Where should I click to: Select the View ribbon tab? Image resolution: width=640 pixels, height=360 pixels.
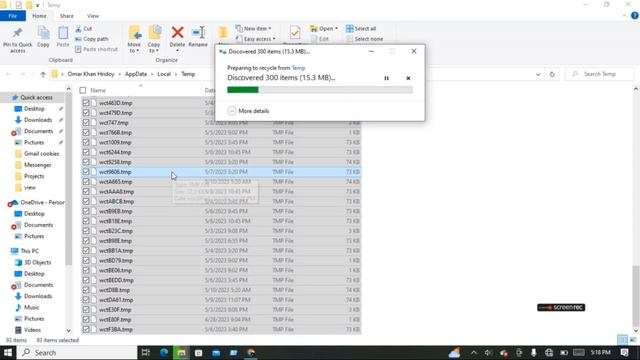(x=93, y=16)
